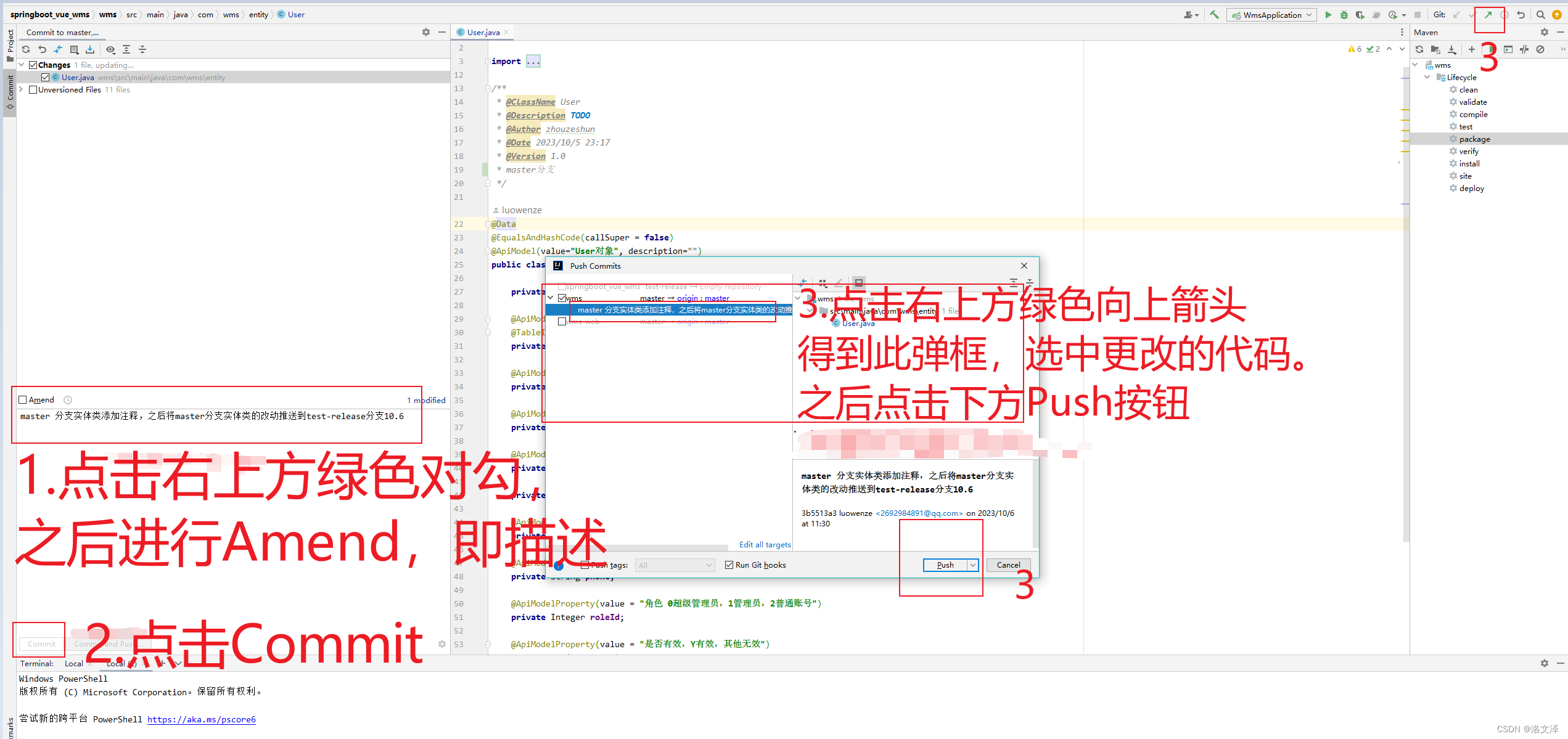Click the Git Update Project arrow icon

[1456, 15]
